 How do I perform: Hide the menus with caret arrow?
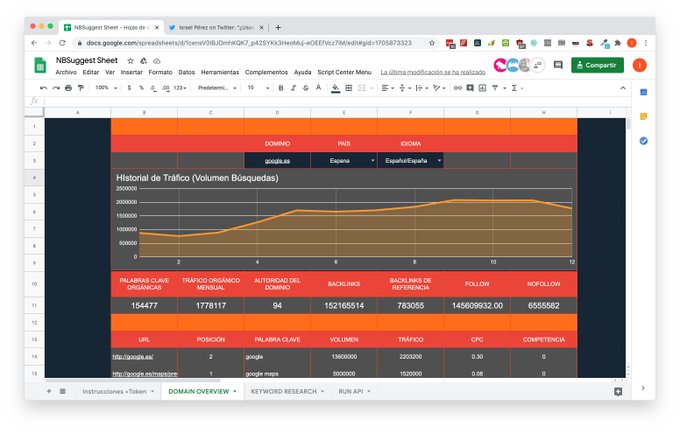click(x=623, y=88)
